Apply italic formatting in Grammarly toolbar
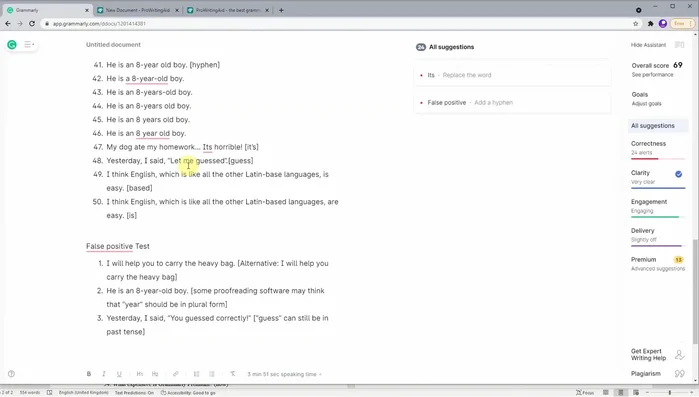Screen dimensions: 699x397 (x=103, y=374)
